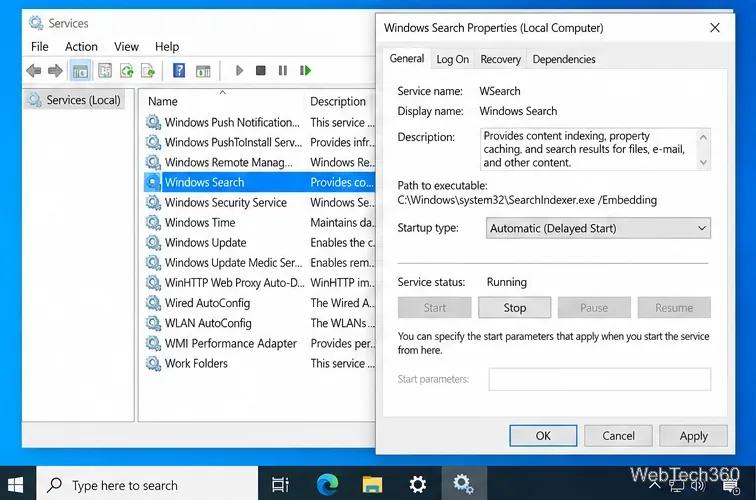Open File Explorer from the taskbar
Image resolution: width=756 pixels, height=500 pixels.
(372, 484)
